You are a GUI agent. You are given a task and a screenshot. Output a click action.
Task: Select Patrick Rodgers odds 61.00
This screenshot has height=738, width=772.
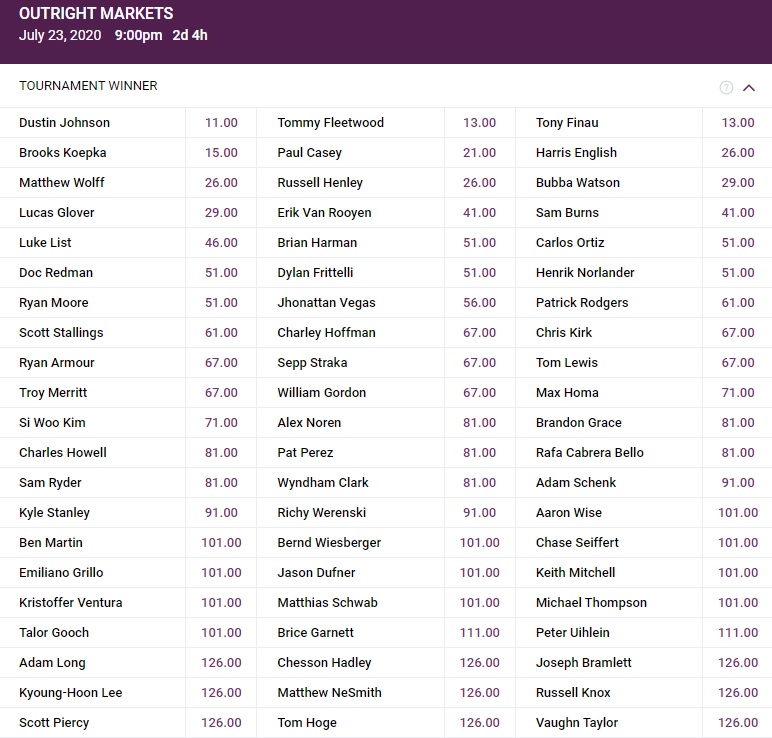click(x=738, y=303)
